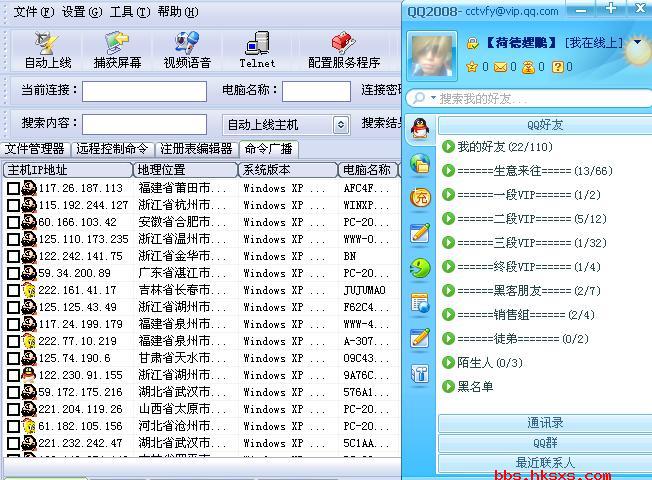Click the Telnet toolbar icon
This screenshot has width=652, height=480.
tap(257, 44)
